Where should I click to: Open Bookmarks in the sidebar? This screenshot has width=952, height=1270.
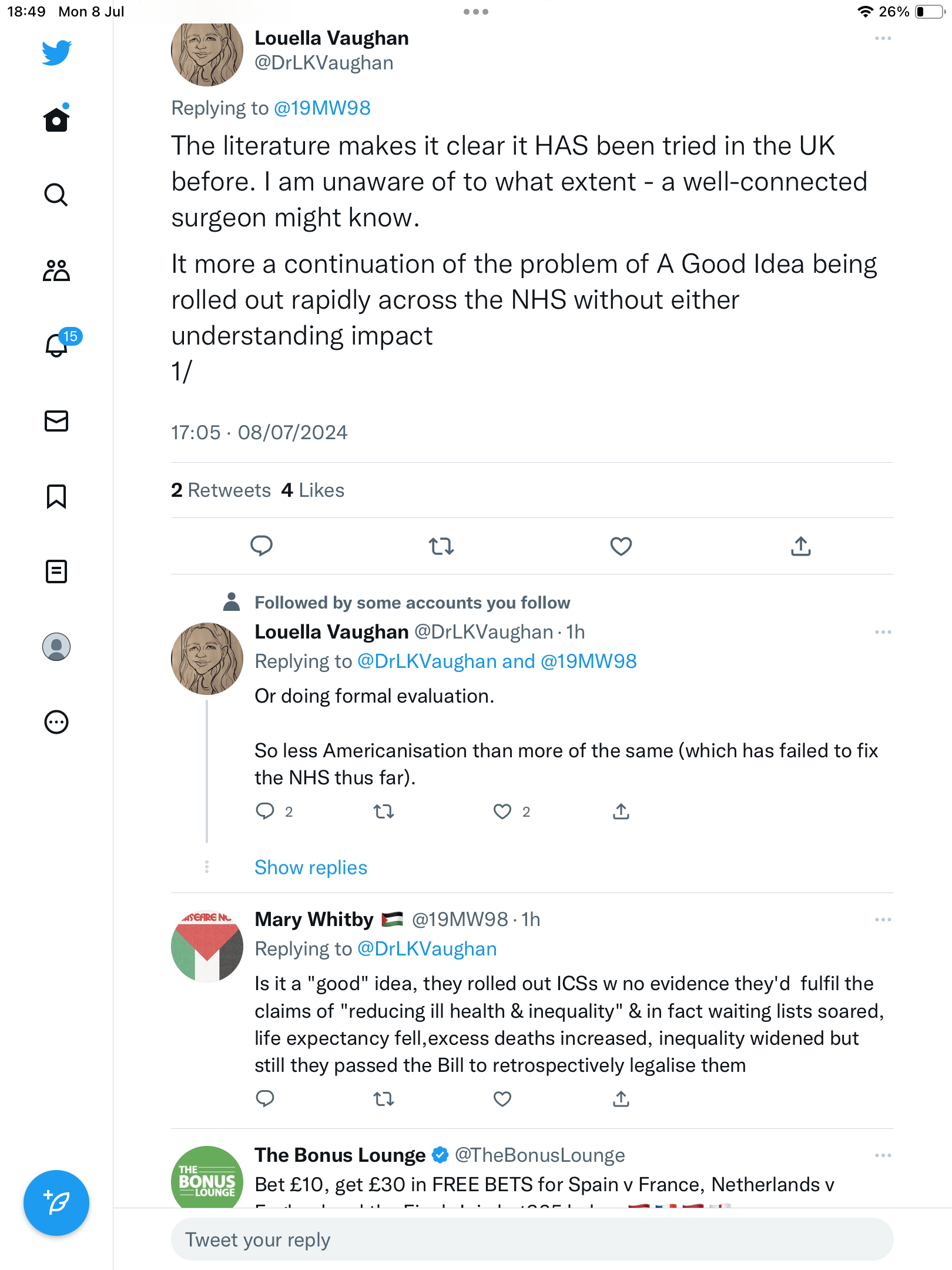pyautogui.click(x=56, y=496)
